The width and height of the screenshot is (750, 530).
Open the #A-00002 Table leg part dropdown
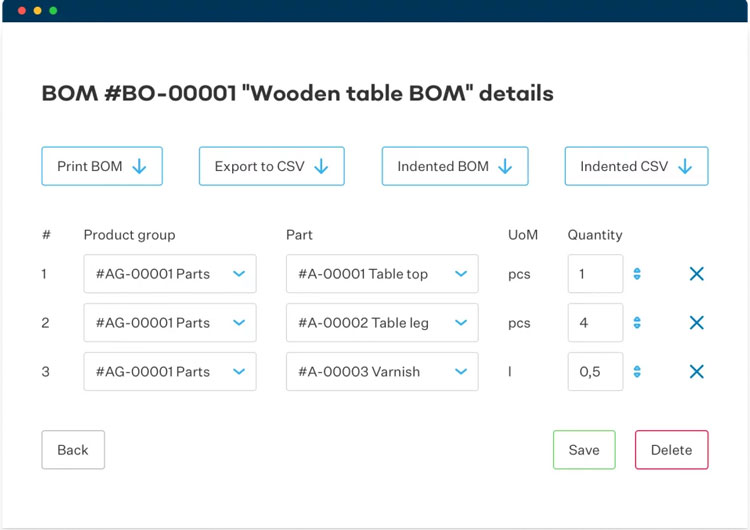click(382, 323)
